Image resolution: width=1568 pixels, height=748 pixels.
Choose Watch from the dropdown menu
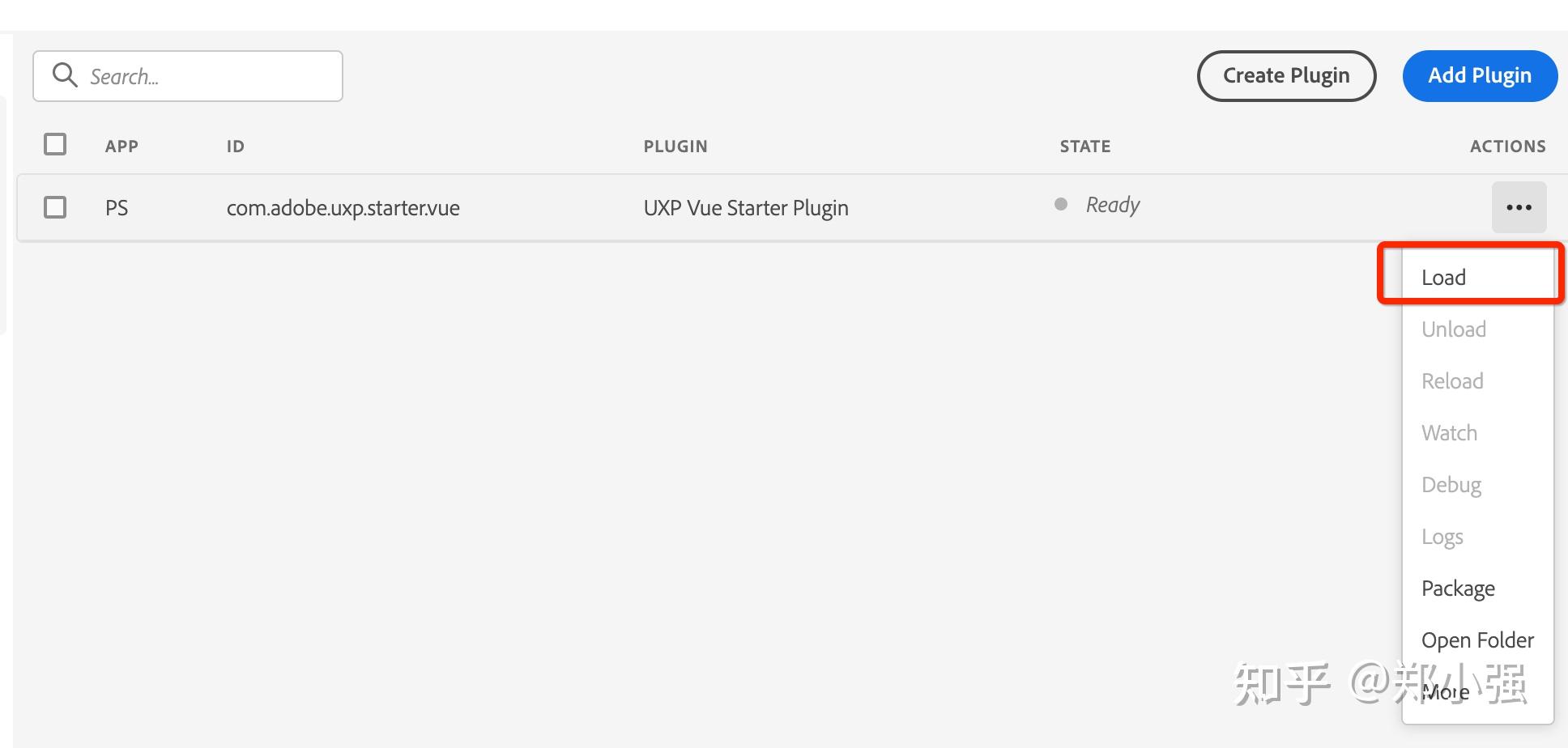1449,433
